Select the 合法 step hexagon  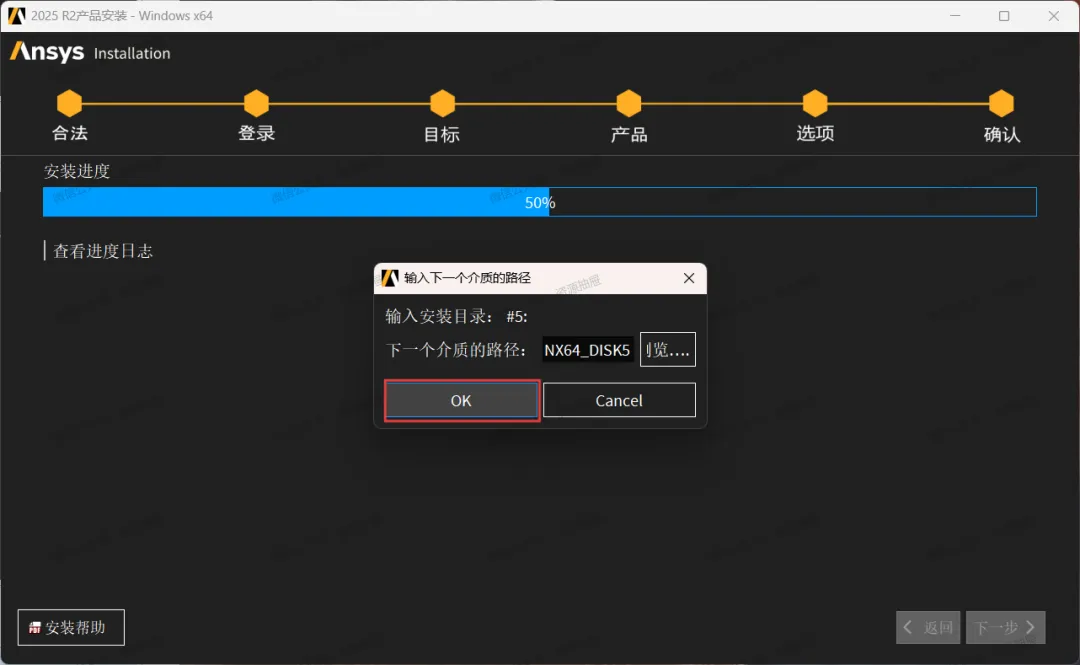70,103
